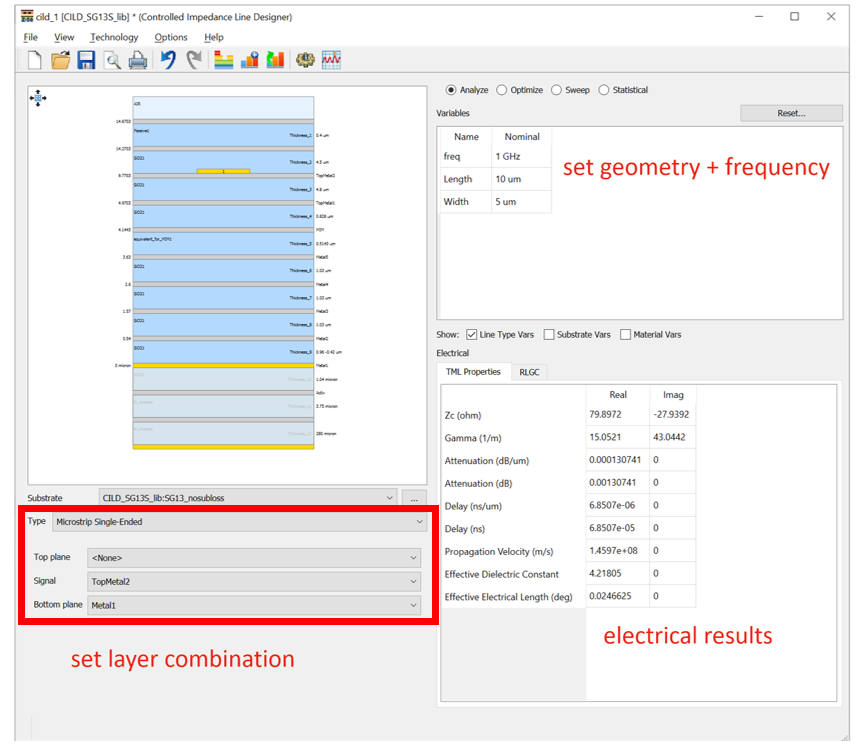
Task: Open the Substrate dropdown
Action: [x=248, y=498]
